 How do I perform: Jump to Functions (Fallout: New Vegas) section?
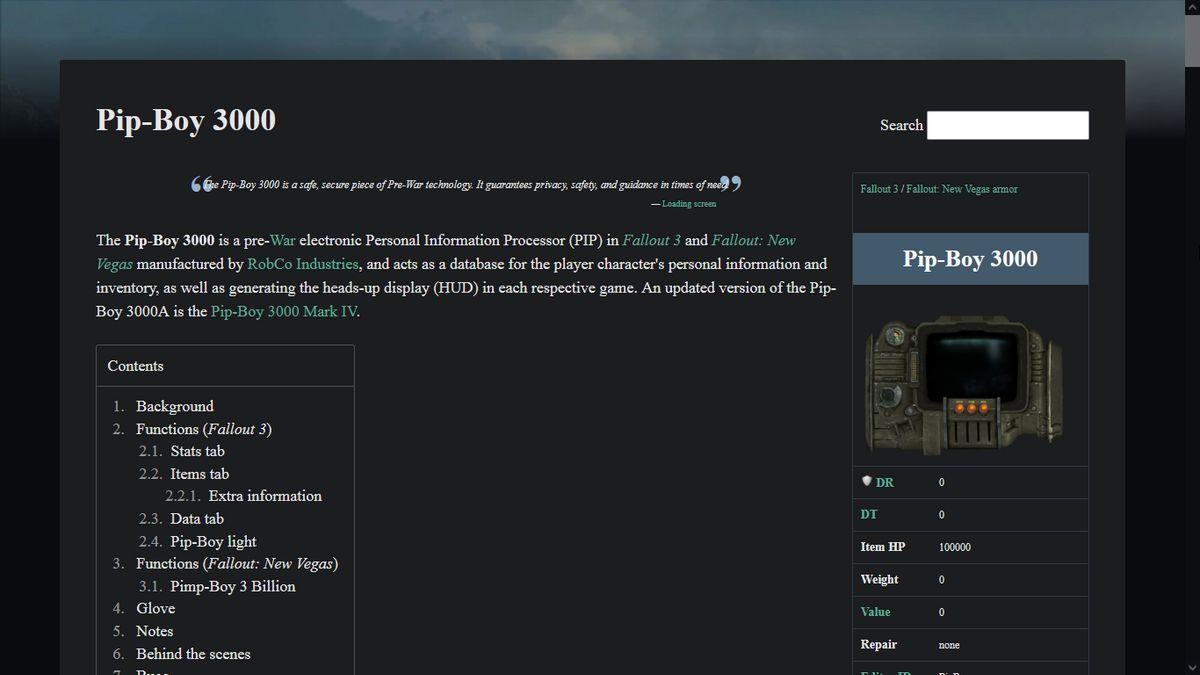[x=237, y=564]
